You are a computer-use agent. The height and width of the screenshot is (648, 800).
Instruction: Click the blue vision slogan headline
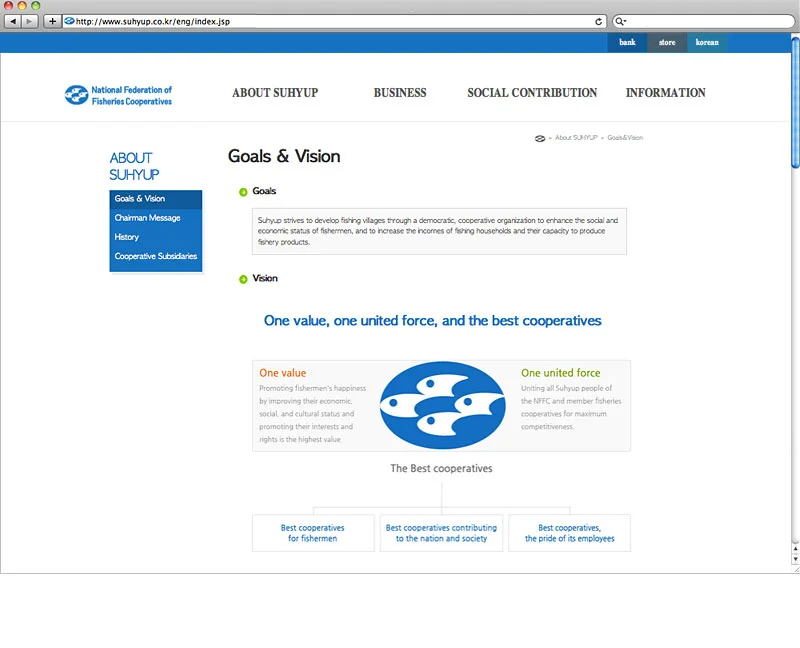tap(432, 321)
